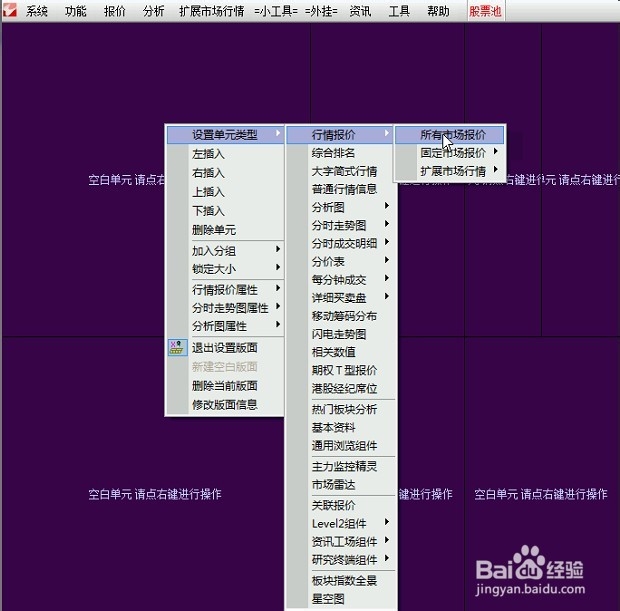
Task: Choose 主力监控精灵 unit type
Action: (x=341, y=466)
